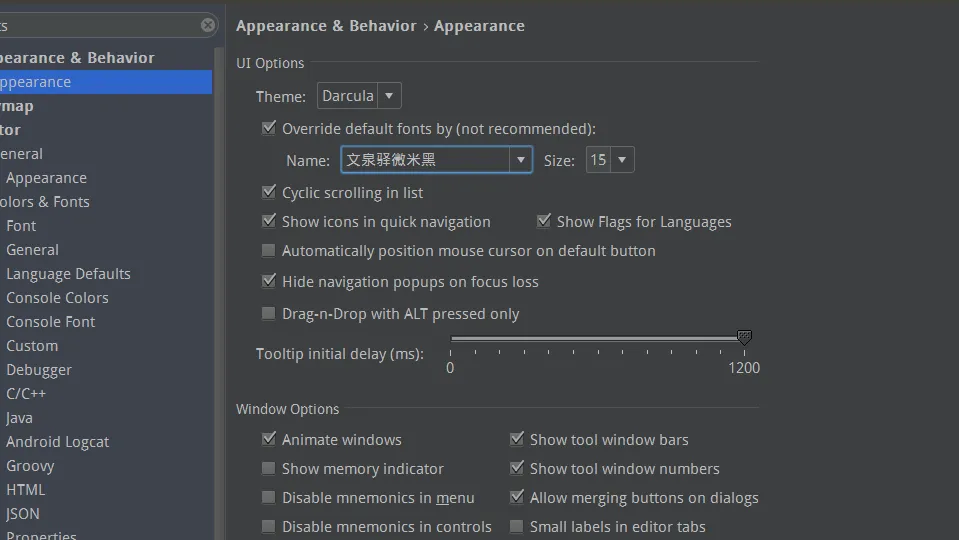The image size is (959, 540).
Task: Turn on Show memory indicator
Action: (x=268, y=468)
